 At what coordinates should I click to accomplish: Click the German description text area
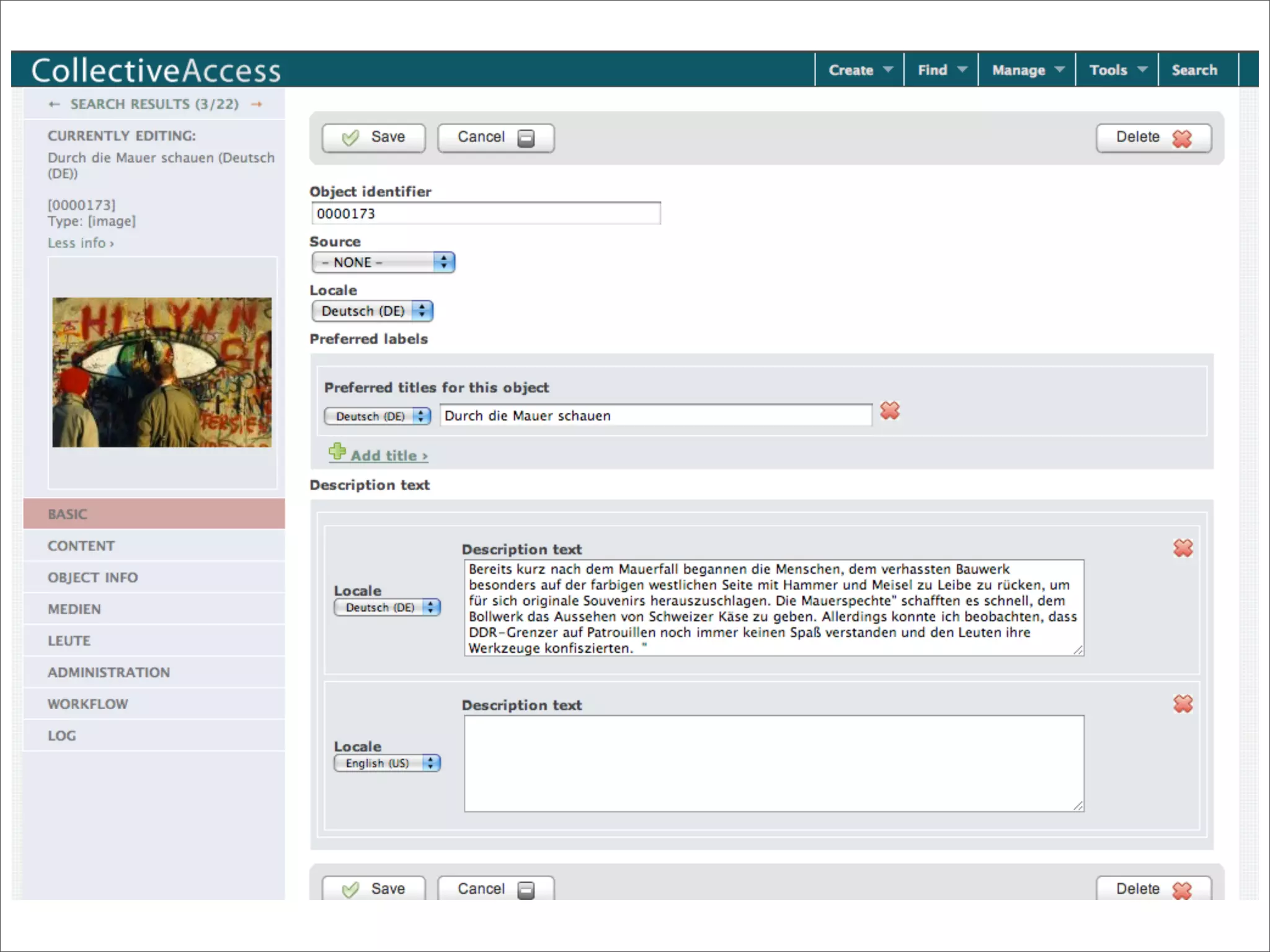click(x=774, y=608)
